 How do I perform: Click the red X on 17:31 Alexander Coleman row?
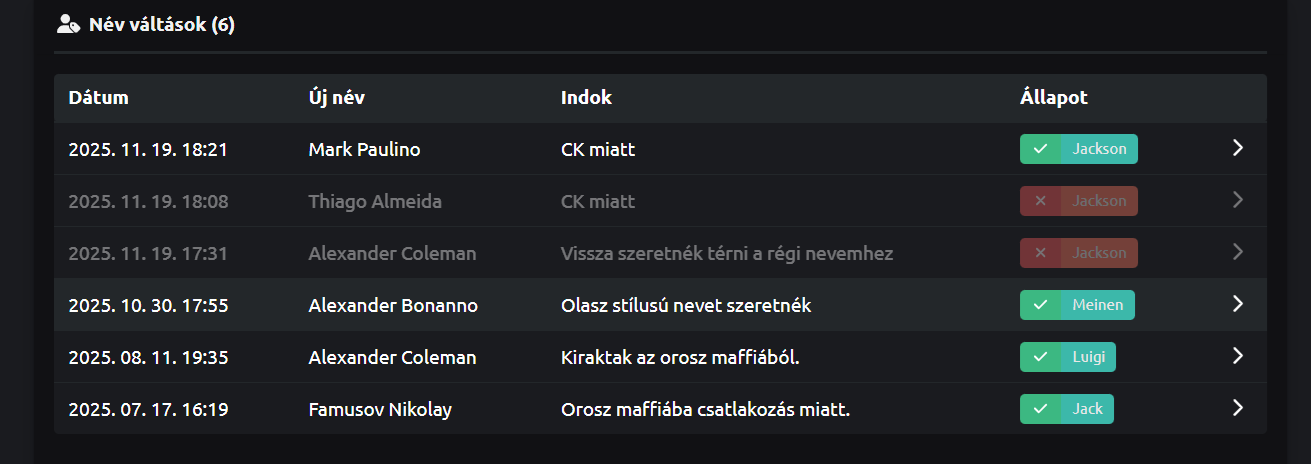click(x=1040, y=253)
